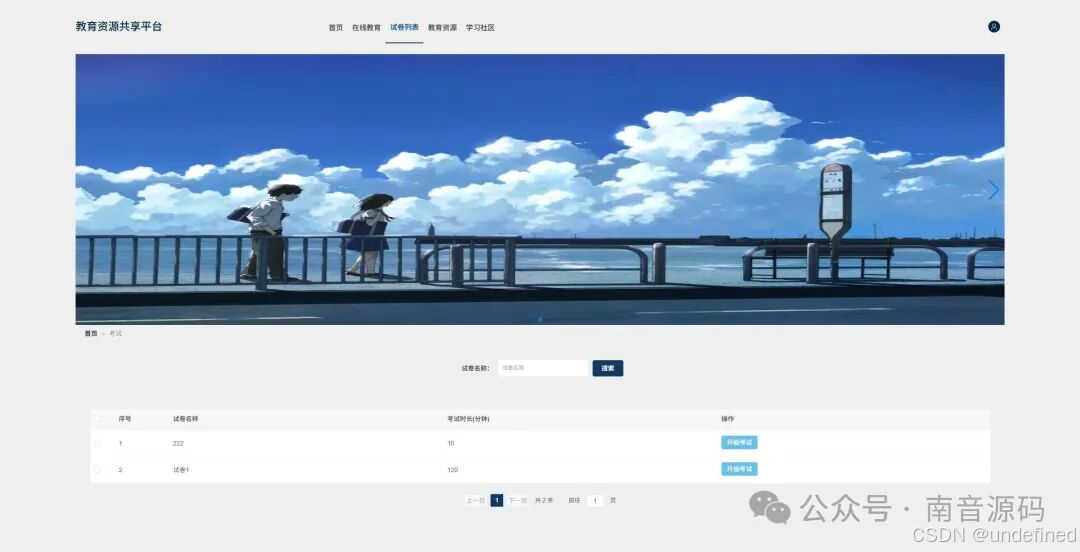Click the 操作 column header

click(727, 419)
